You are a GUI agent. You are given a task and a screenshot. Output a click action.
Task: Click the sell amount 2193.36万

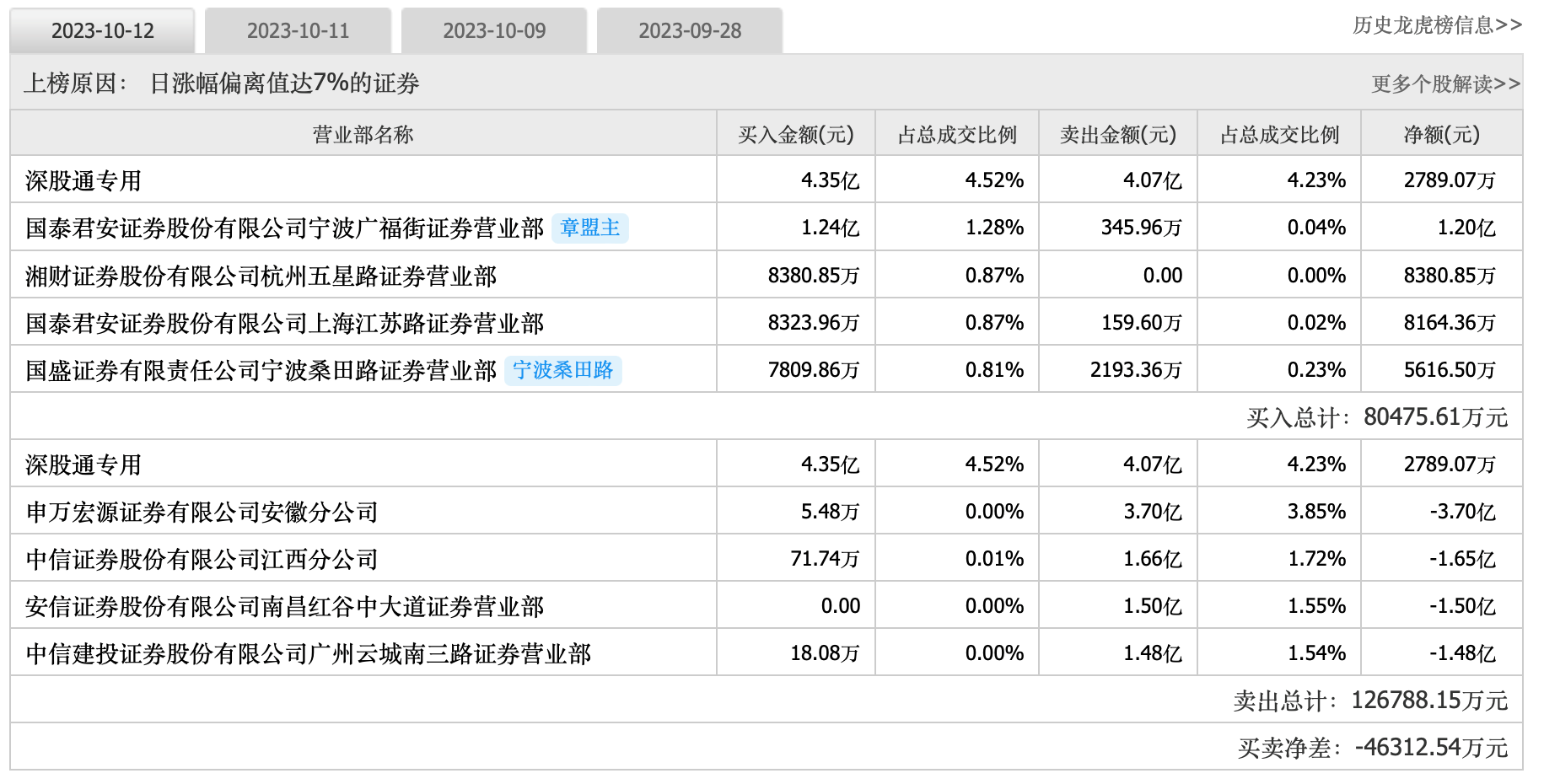[1137, 370]
